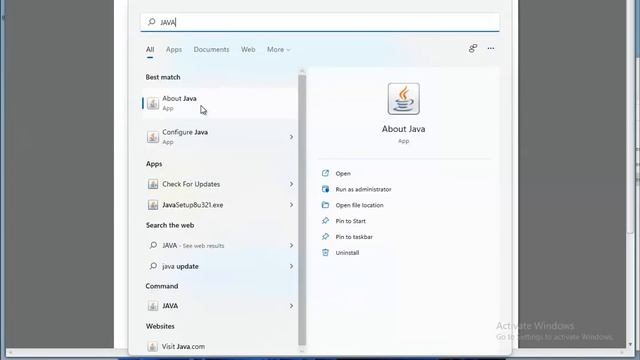Switch to the Web search tab
Screen dimensions: 640x360
pos(248,49)
